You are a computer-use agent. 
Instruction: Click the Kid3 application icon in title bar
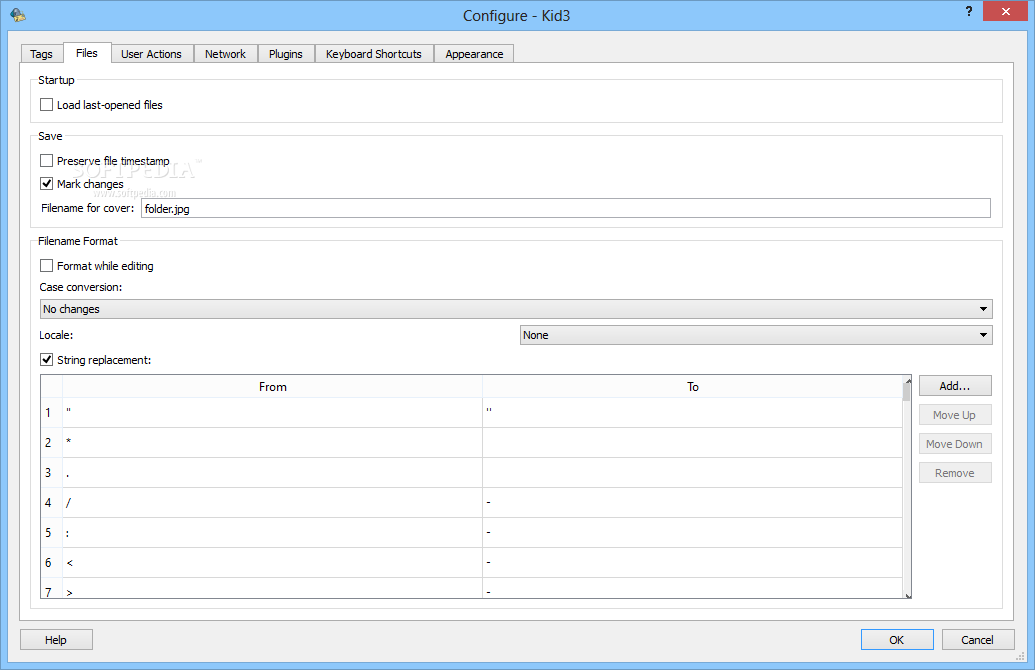pos(18,15)
